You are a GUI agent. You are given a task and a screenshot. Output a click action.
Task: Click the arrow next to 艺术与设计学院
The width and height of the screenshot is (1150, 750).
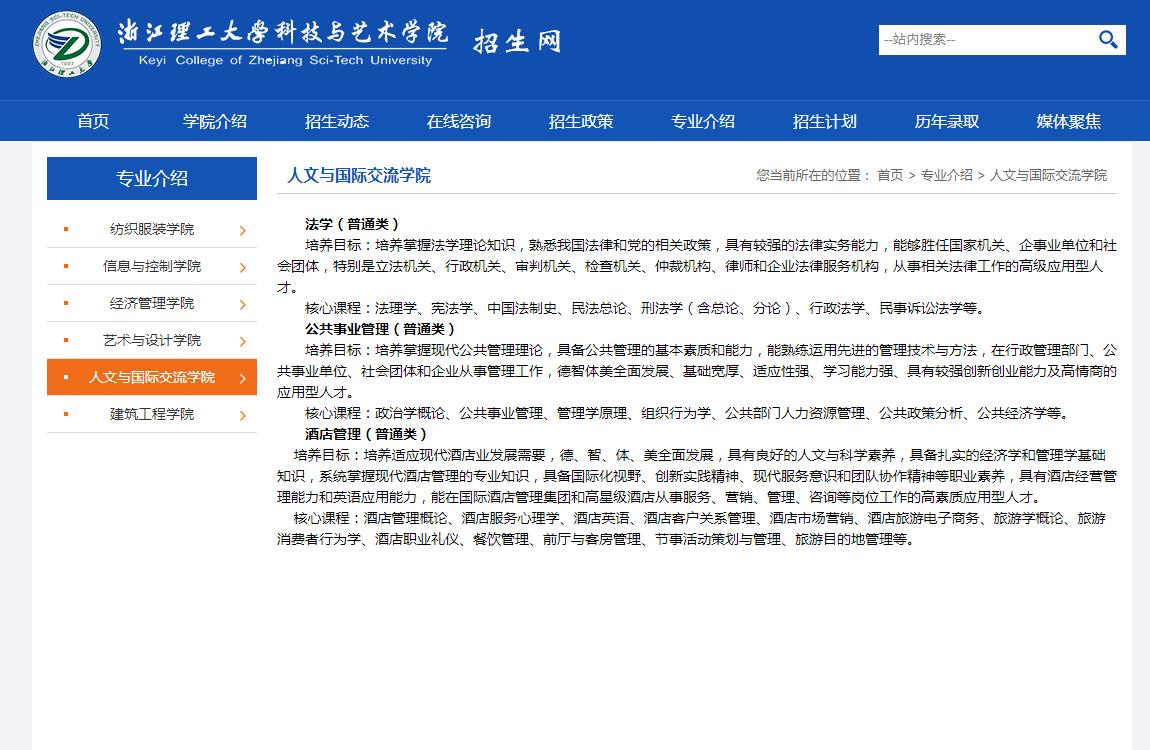point(243,342)
